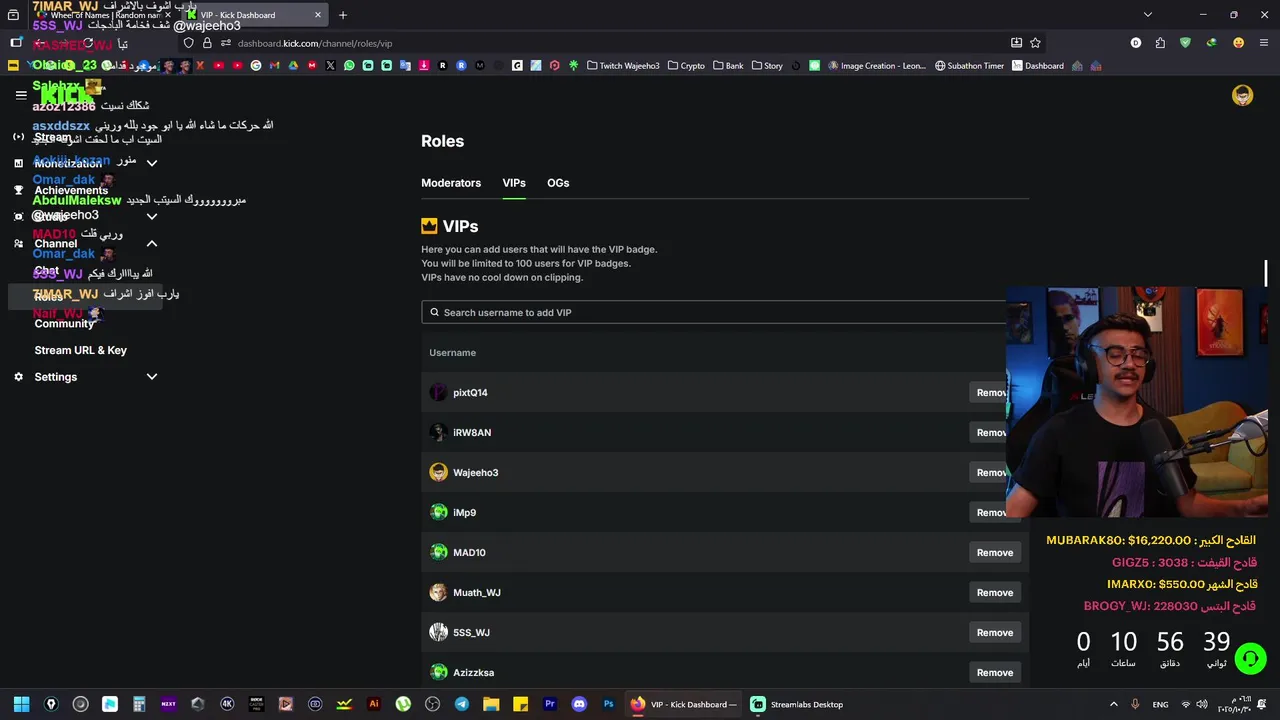Open Stream URL & Key page
1280x720 pixels.
[x=81, y=350]
